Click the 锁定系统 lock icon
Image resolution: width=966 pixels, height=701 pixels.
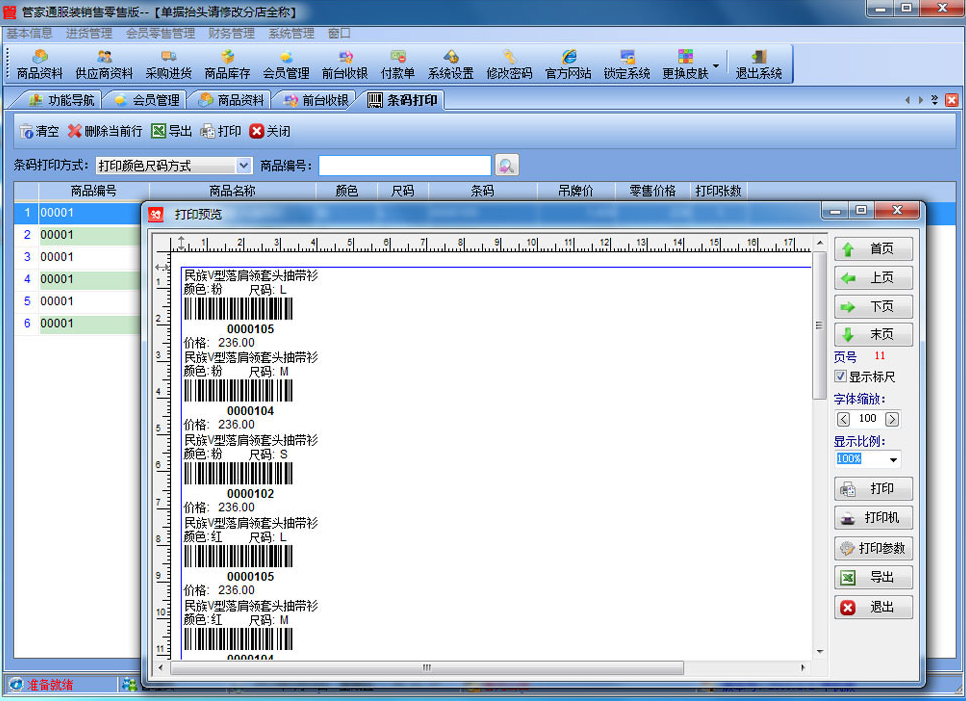click(627, 64)
